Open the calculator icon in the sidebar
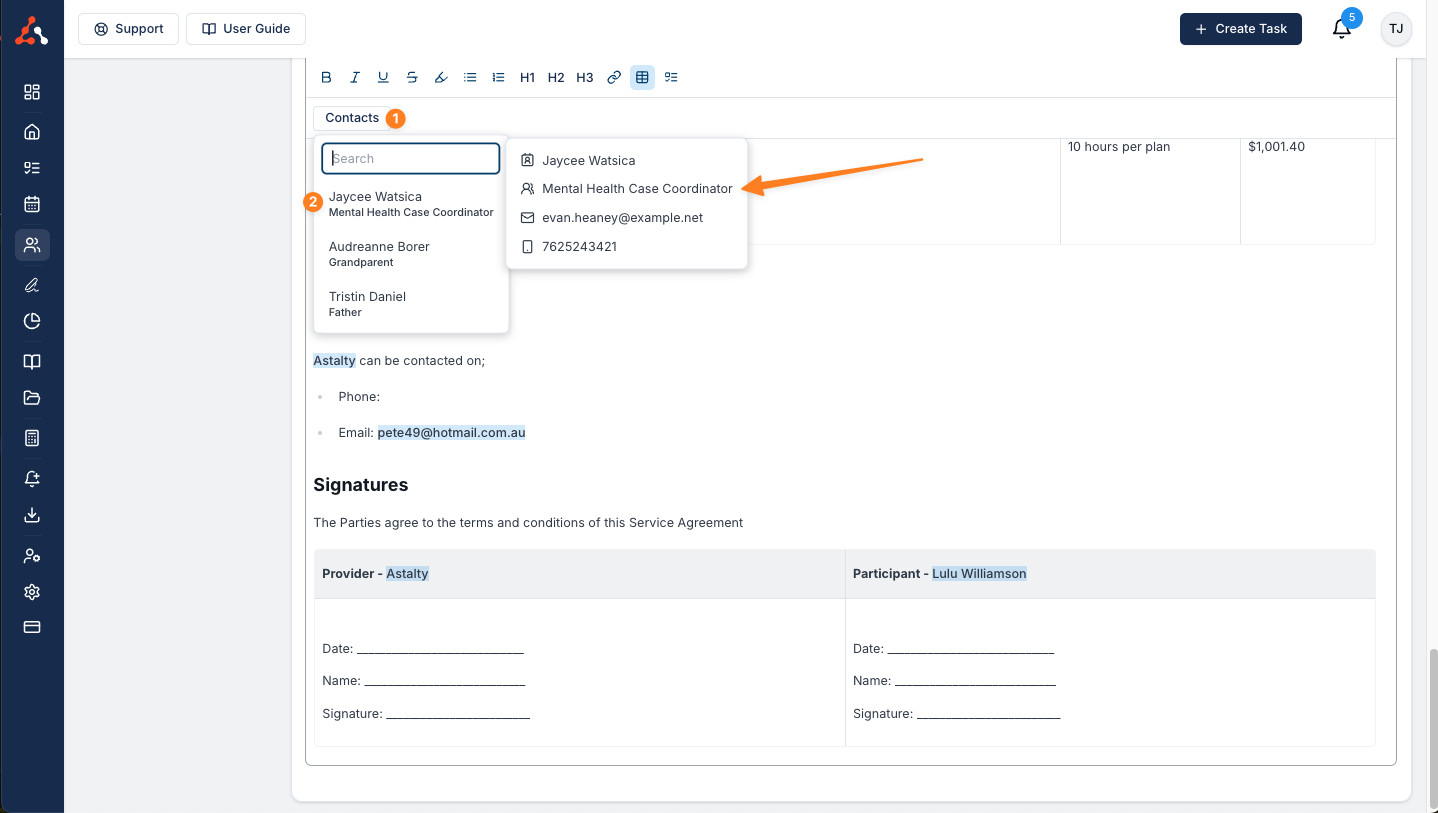This screenshot has height=813, width=1438. (32, 438)
